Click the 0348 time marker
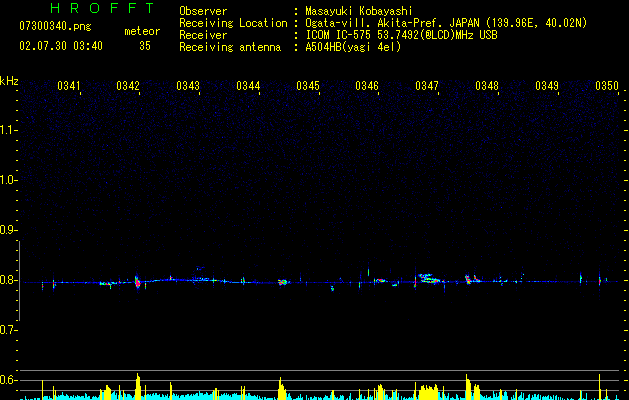Screen dimensions: 629x400 pyautogui.click(x=487, y=86)
